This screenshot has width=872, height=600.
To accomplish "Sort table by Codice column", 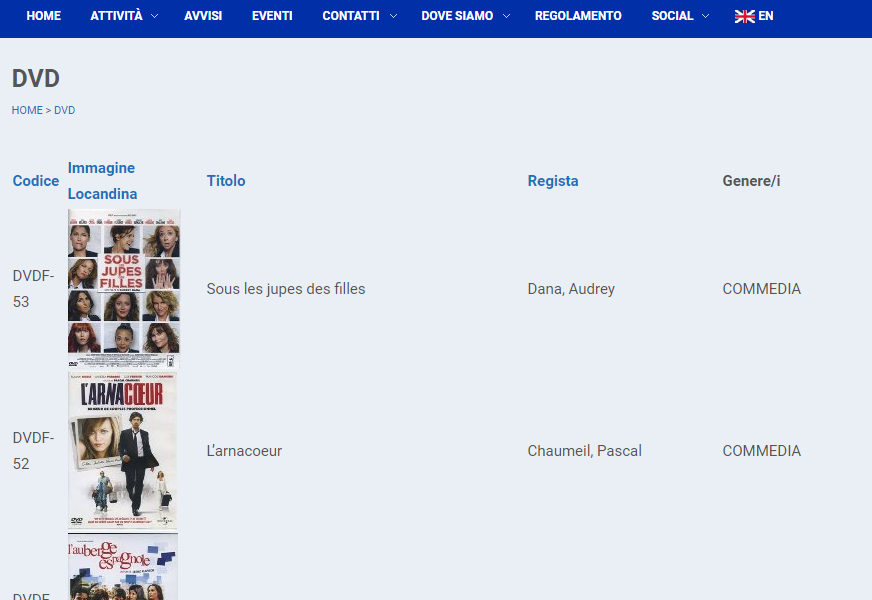I will 36,181.
